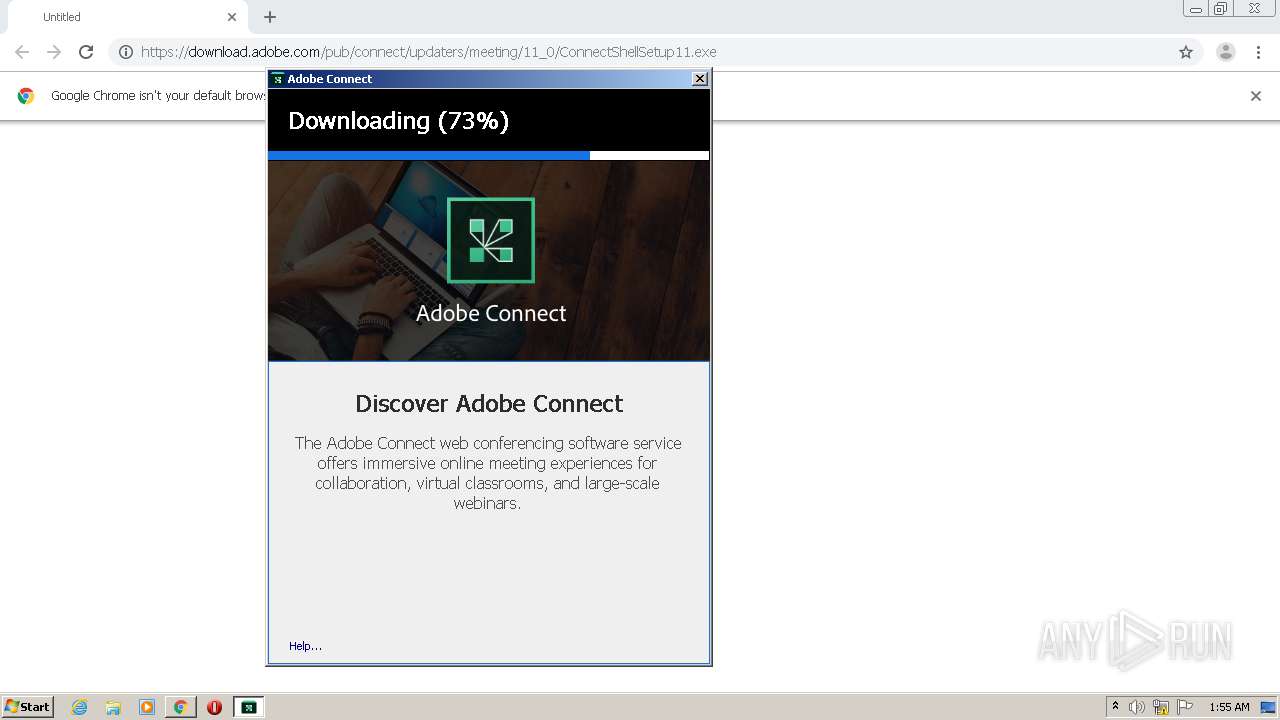Open the network tray icon
The width and height of the screenshot is (1280, 720).
pyautogui.click(x=1161, y=707)
